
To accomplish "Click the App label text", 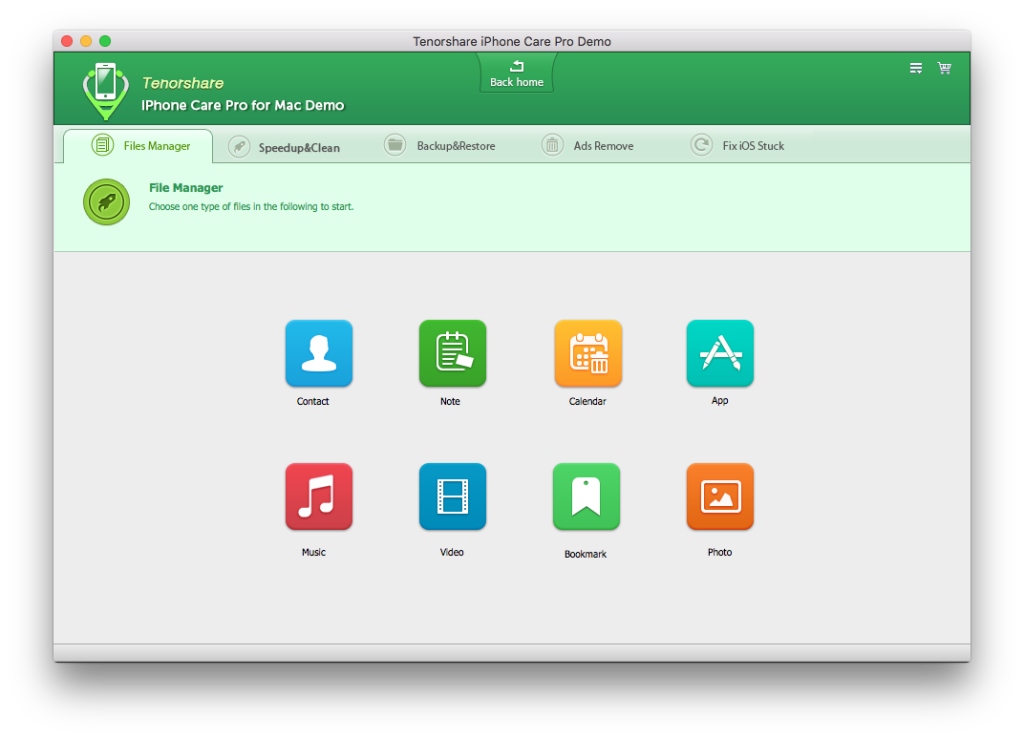I will [720, 401].
